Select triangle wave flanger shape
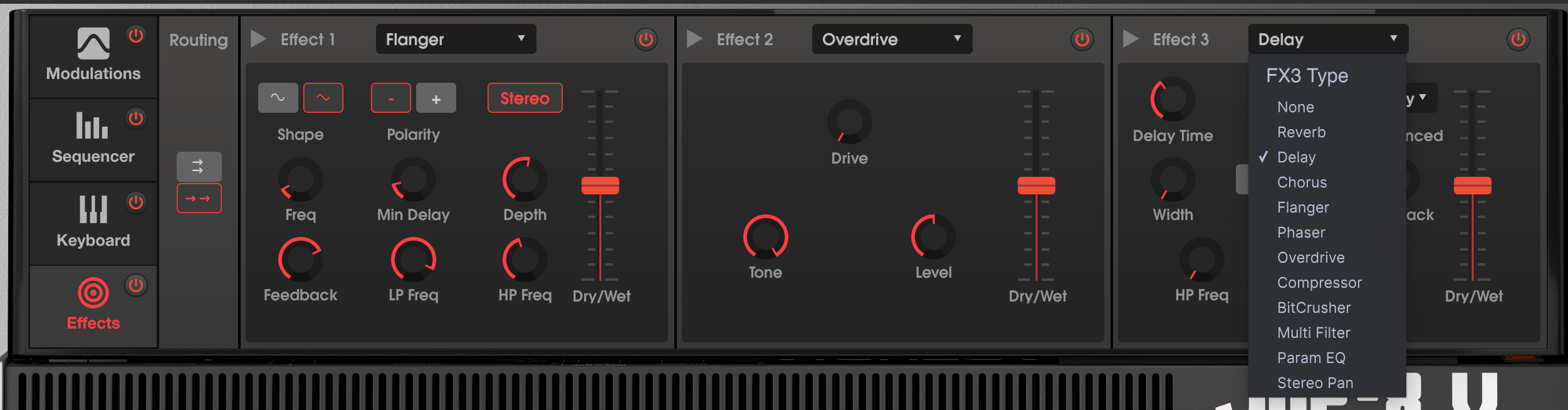The width and height of the screenshot is (1568, 410). click(323, 98)
